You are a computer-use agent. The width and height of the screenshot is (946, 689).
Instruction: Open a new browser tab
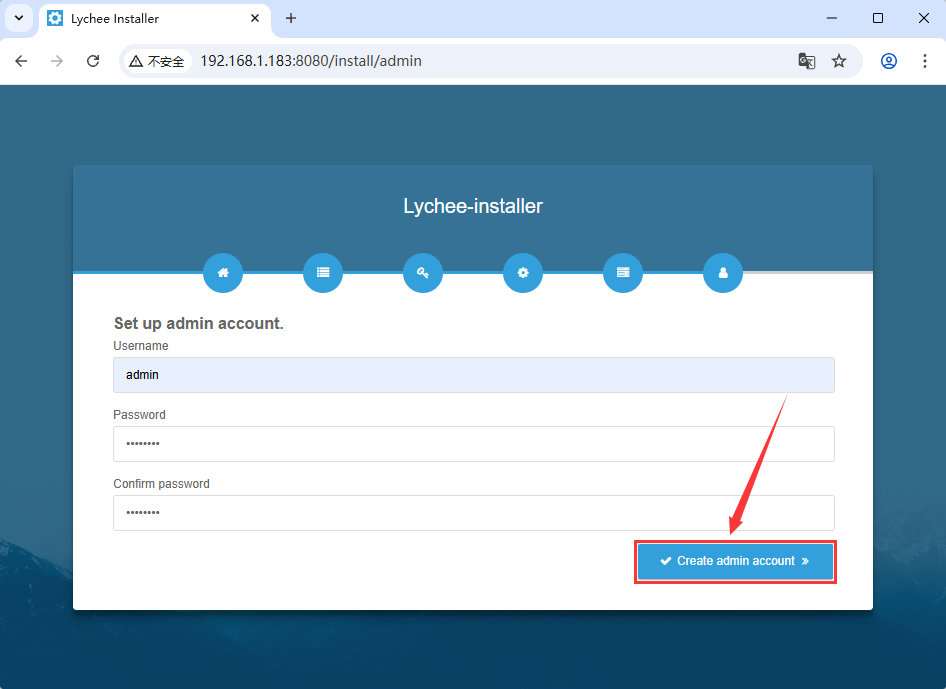[x=291, y=18]
